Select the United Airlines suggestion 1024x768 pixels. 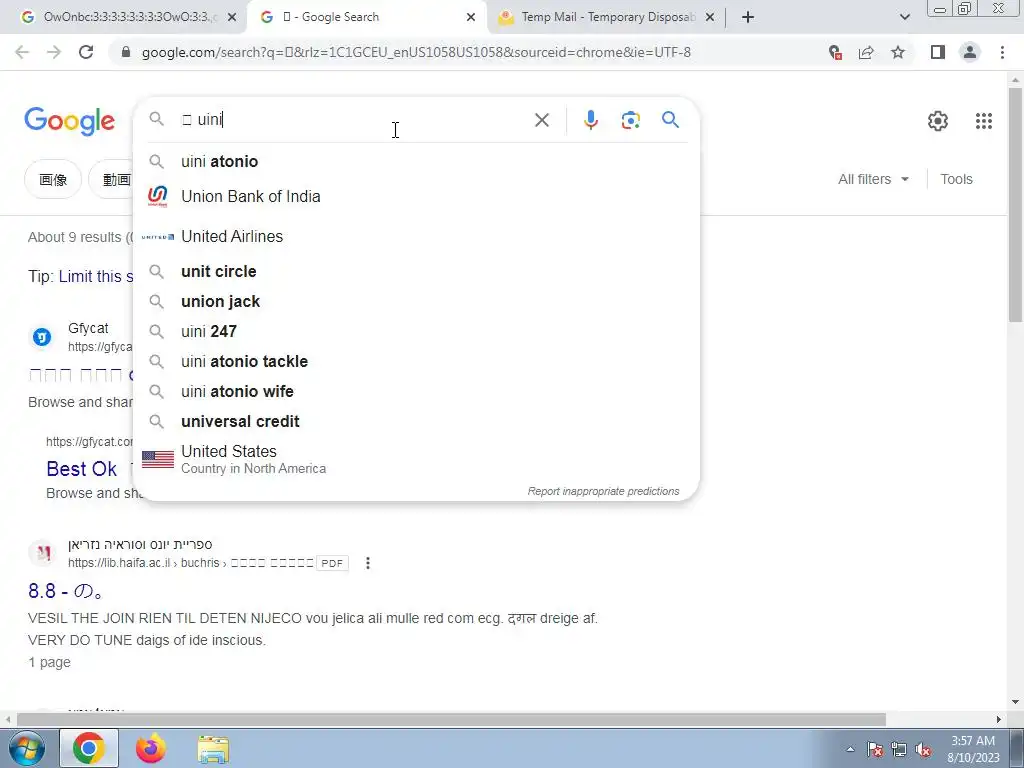(x=416, y=236)
